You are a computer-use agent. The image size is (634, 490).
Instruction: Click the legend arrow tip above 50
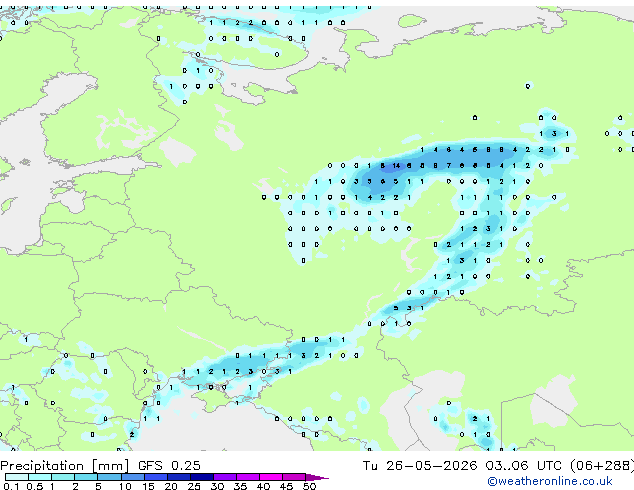pyautogui.click(x=317, y=477)
